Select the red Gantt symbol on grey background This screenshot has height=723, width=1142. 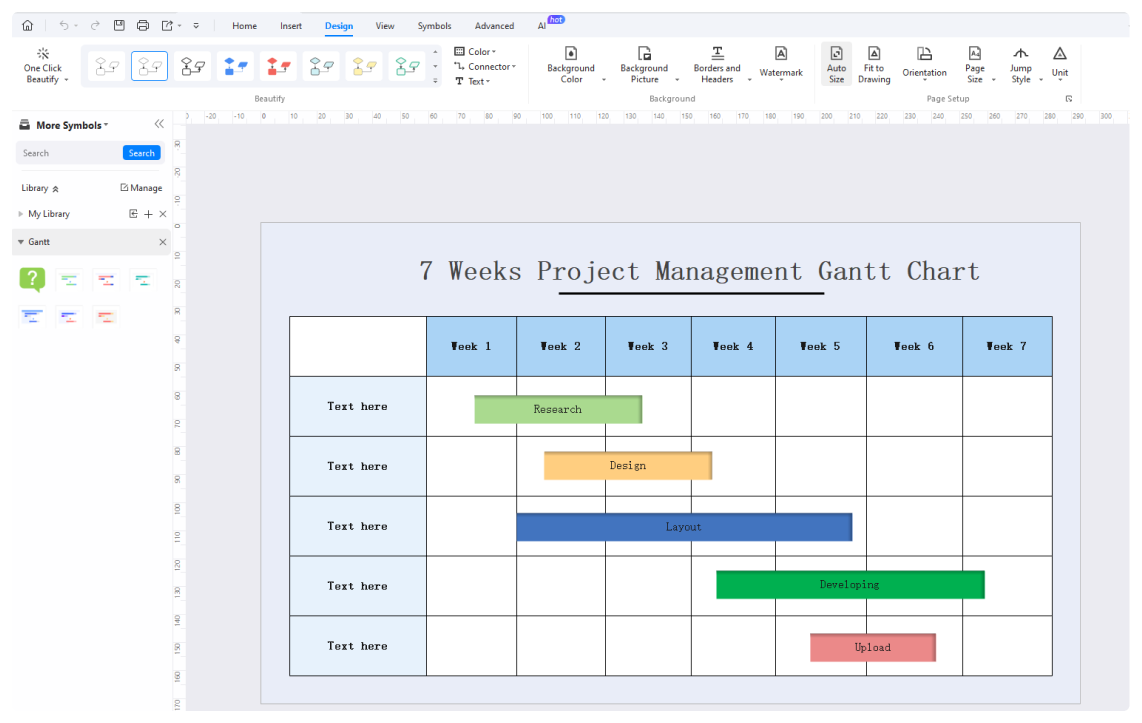[x=106, y=317]
